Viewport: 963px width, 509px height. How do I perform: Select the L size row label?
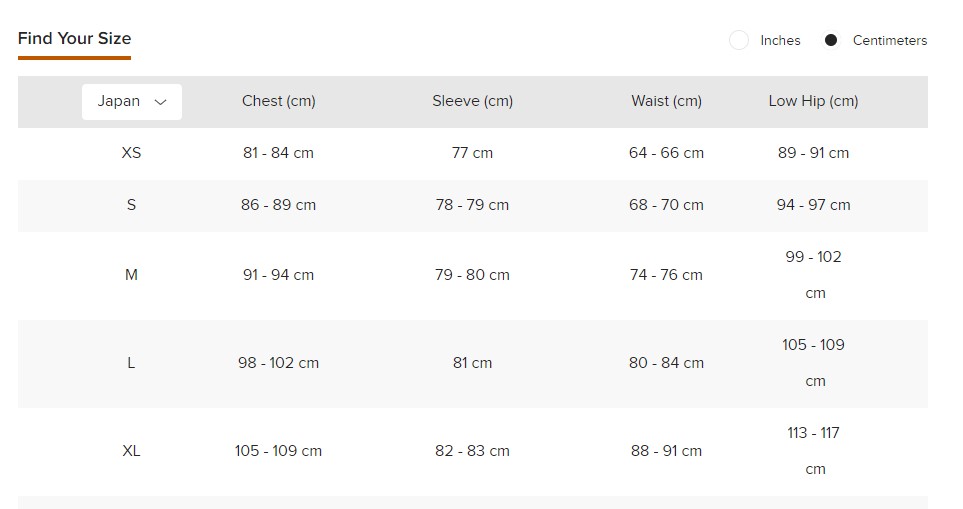[131, 363]
